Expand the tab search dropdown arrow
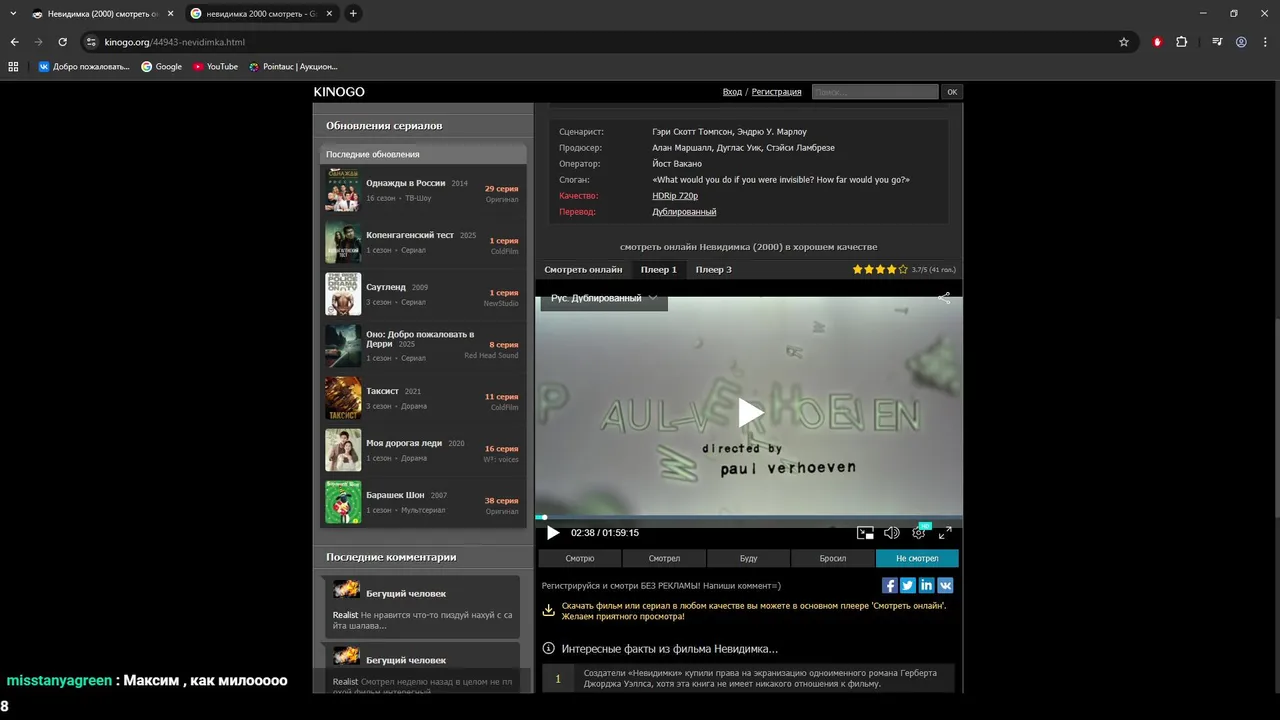 tap(13, 14)
